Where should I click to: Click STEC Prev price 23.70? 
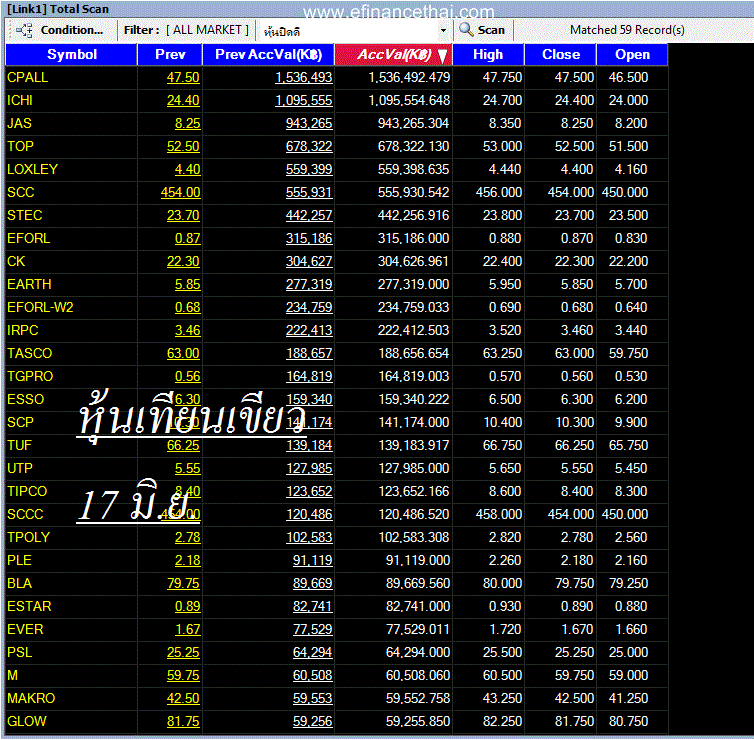(x=183, y=215)
